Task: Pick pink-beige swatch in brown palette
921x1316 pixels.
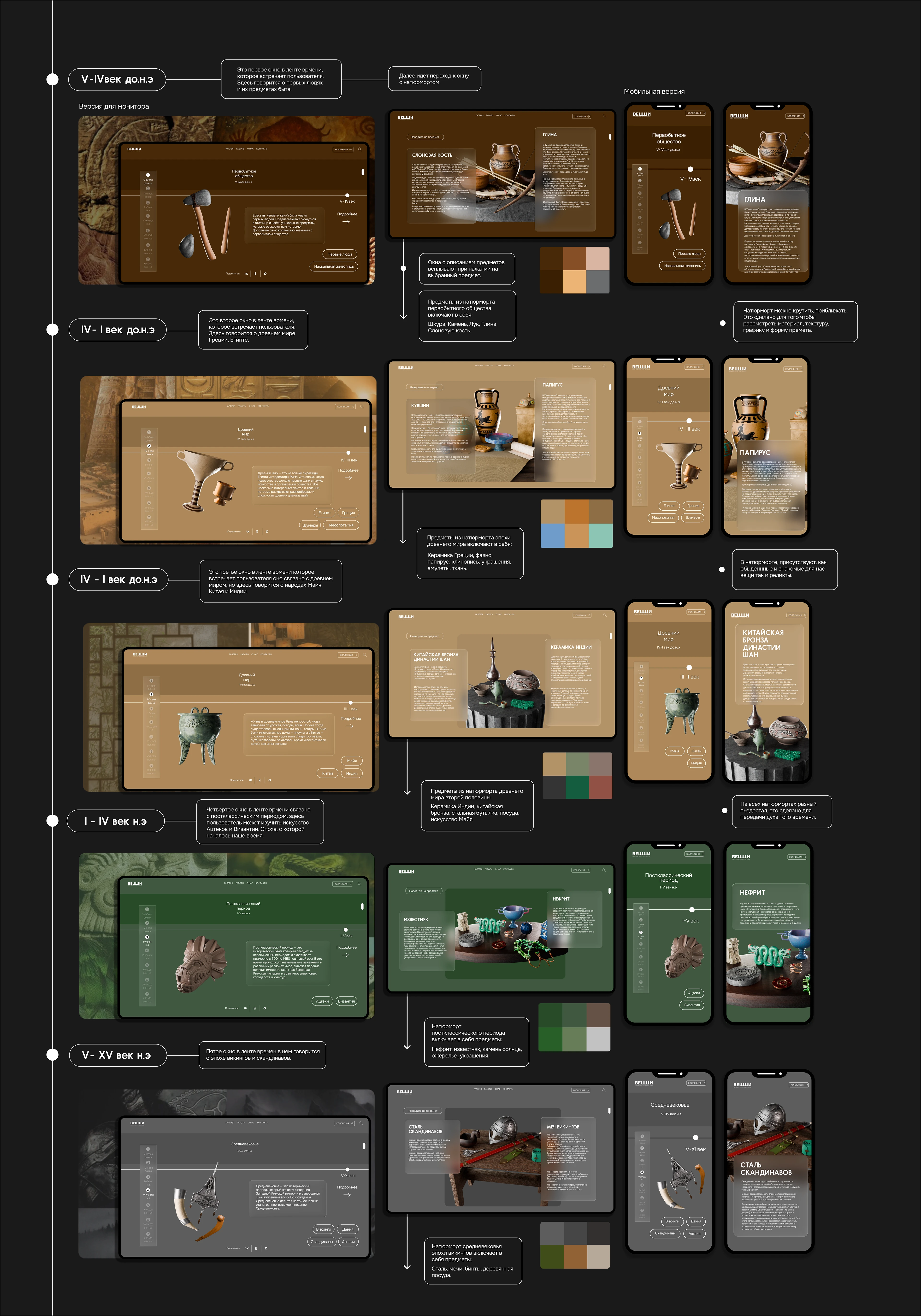Action: tap(598, 259)
